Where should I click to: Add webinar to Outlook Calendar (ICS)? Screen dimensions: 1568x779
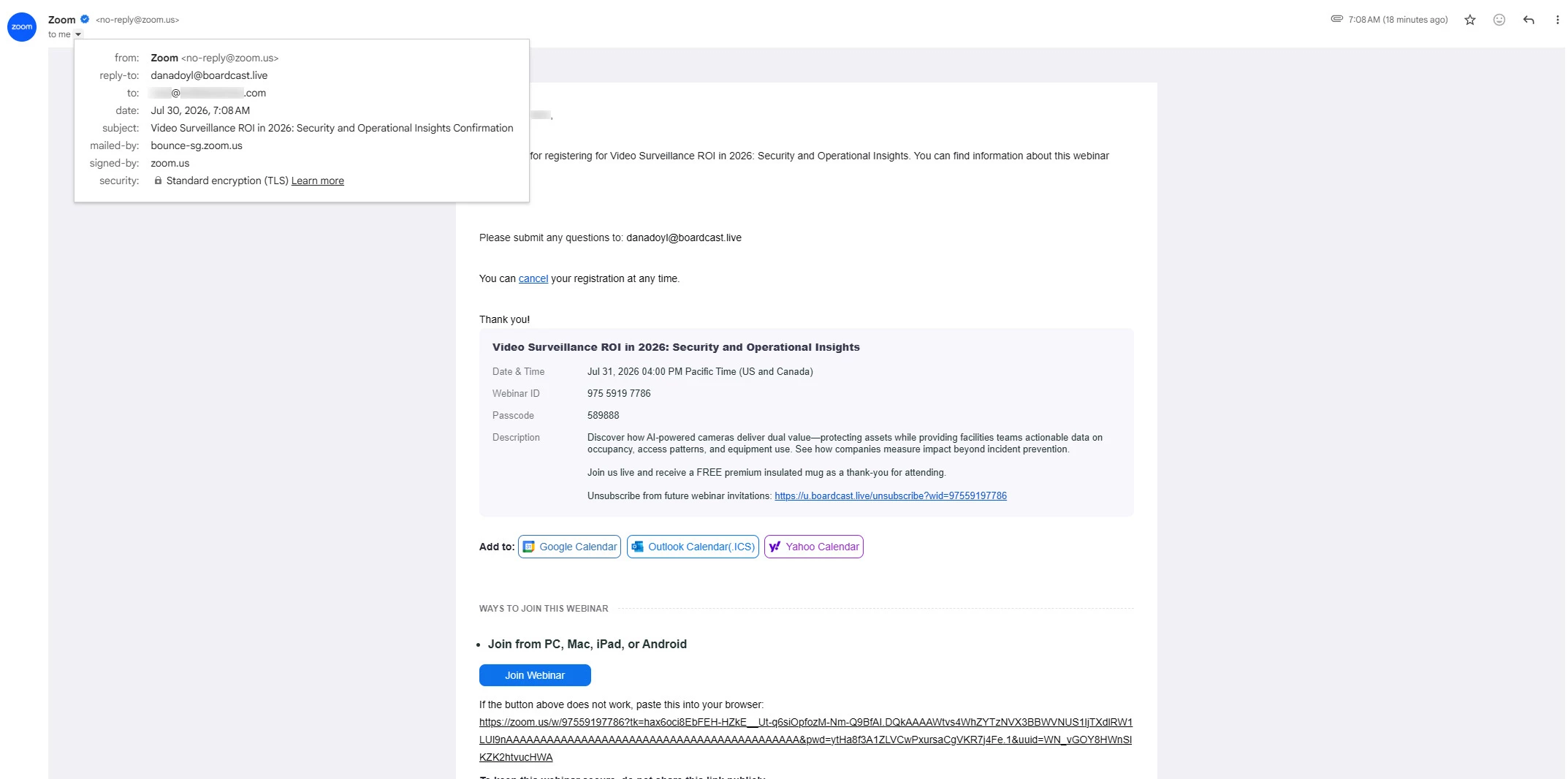[x=693, y=547]
